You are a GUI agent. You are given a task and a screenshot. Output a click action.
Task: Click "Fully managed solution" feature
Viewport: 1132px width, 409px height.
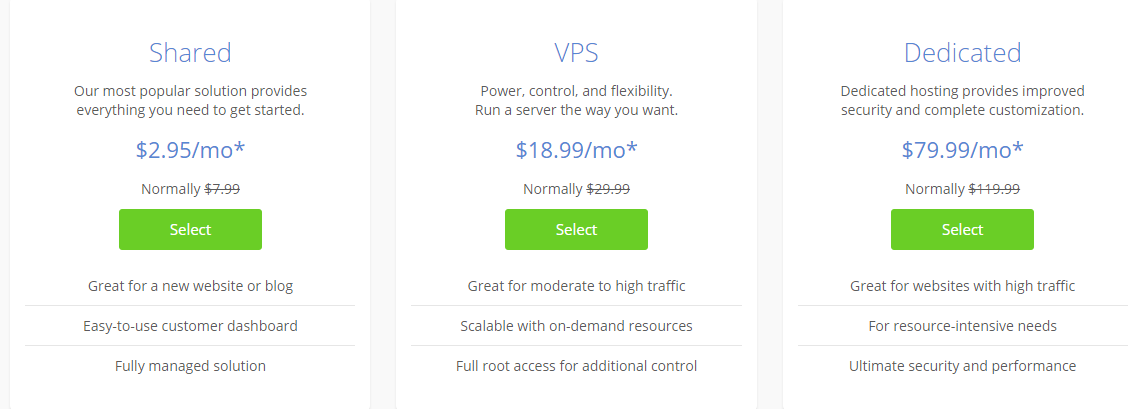coord(190,366)
